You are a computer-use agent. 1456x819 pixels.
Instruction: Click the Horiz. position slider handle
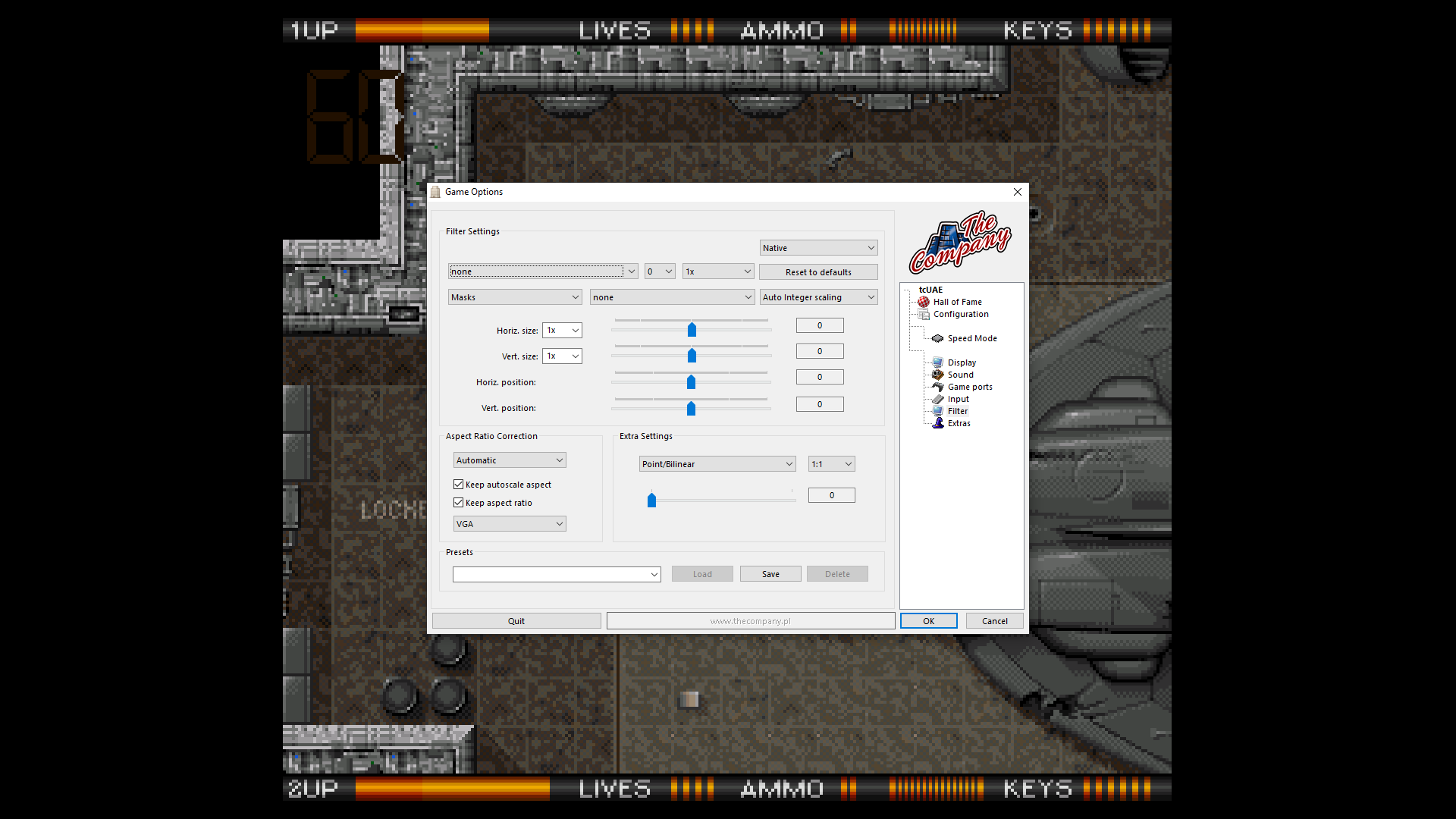point(691,382)
